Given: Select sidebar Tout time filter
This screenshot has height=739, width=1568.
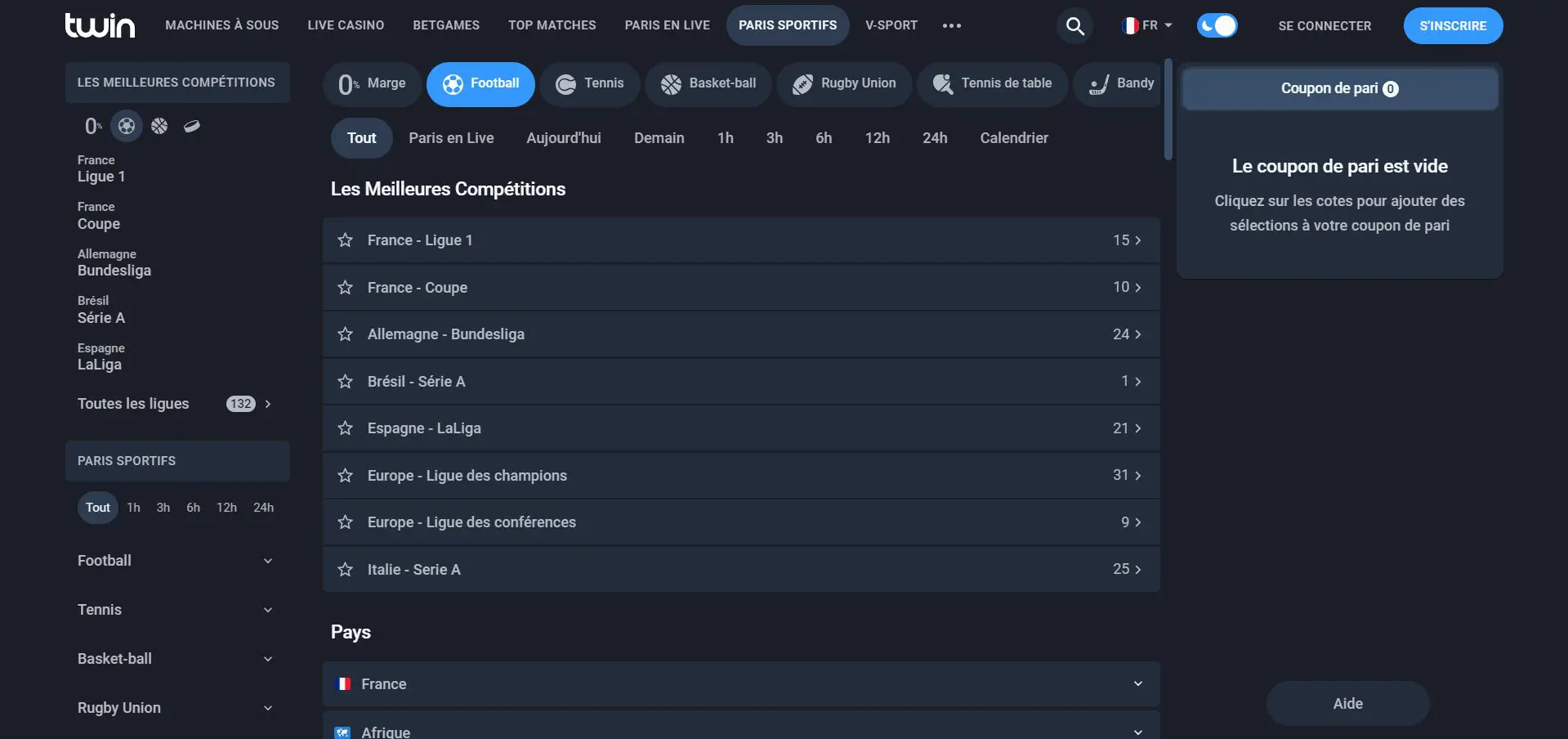Looking at the screenshot, I should click(98, 508).
